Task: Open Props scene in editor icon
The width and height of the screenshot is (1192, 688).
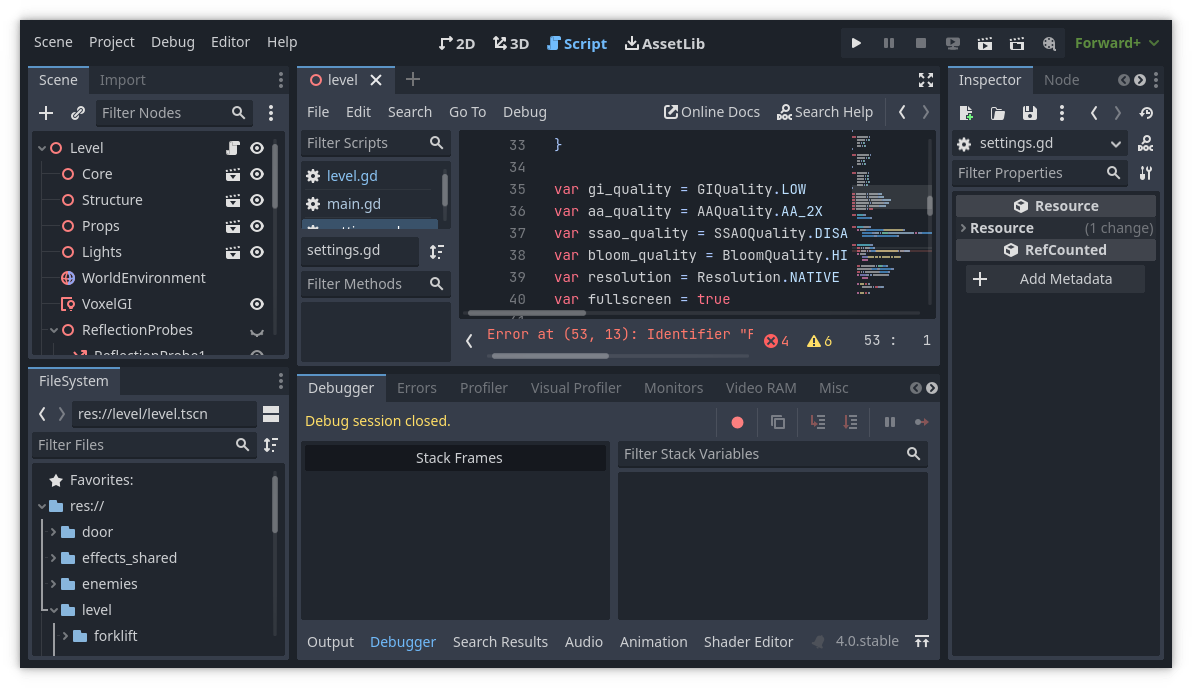Action: pyautogui.click(x=233, y=226)
